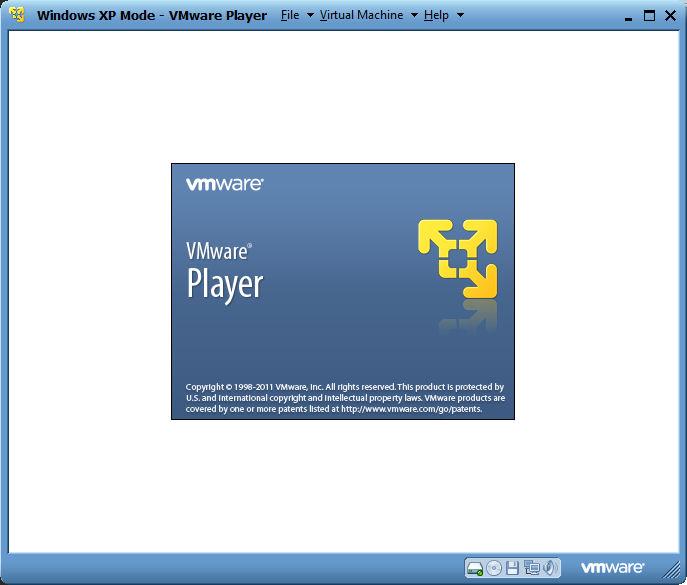Click the CD/DVD drive status icon
This screenshot has height=585, width=687.
point(493,568)
